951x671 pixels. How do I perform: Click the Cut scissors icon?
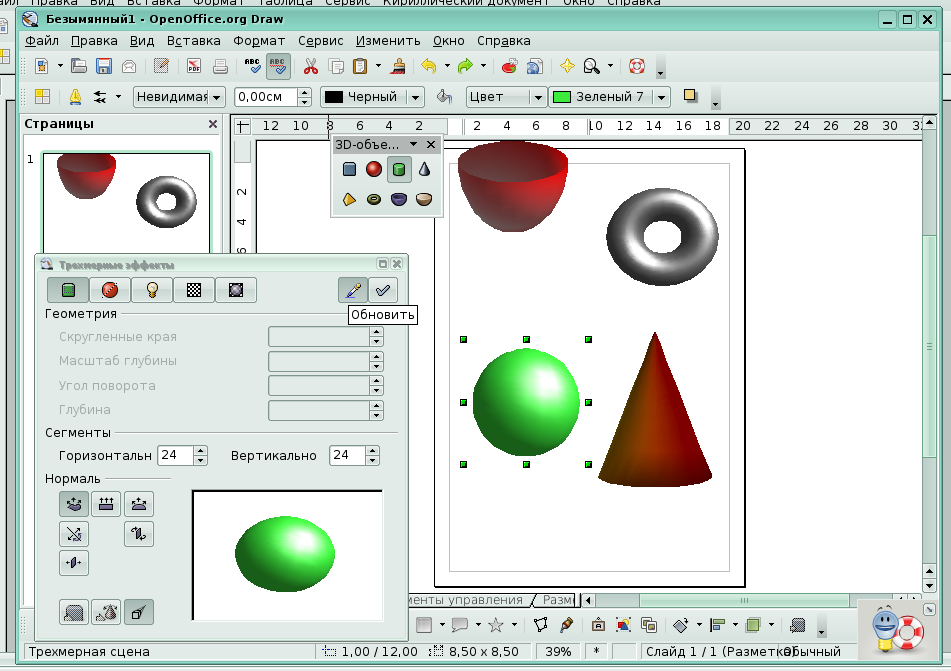[311, 67]
